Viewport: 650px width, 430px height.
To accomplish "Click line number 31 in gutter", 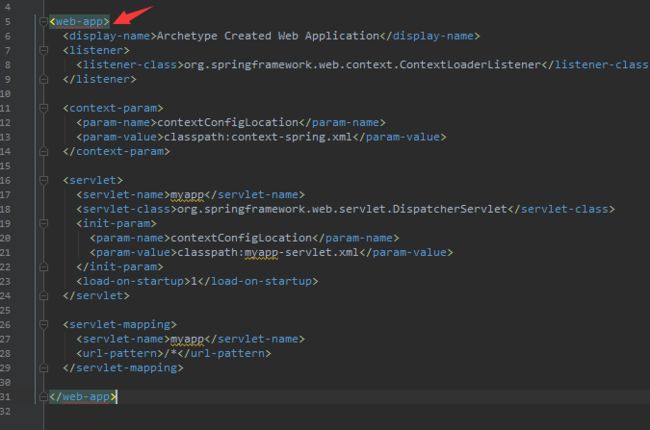I will click(x=5, y=397).
